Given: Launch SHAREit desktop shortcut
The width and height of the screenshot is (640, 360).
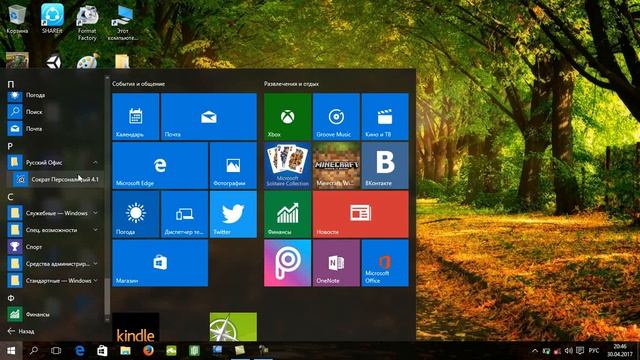Looking at the screenshot, I should [52, 19].
